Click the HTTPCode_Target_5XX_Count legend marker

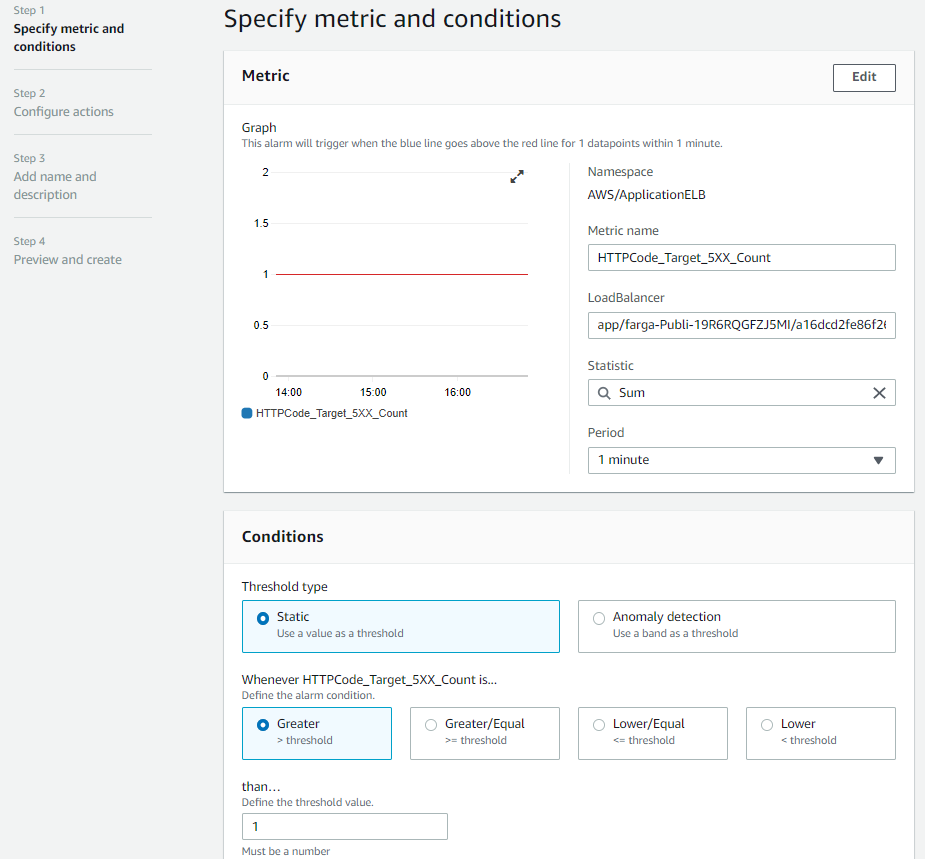pos(245,412)
